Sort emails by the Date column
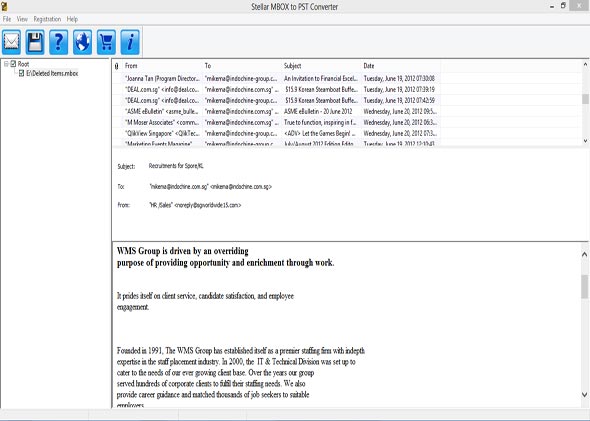Image resolution: width=590 pixels, height=421 pixels. tap(401, 66)
